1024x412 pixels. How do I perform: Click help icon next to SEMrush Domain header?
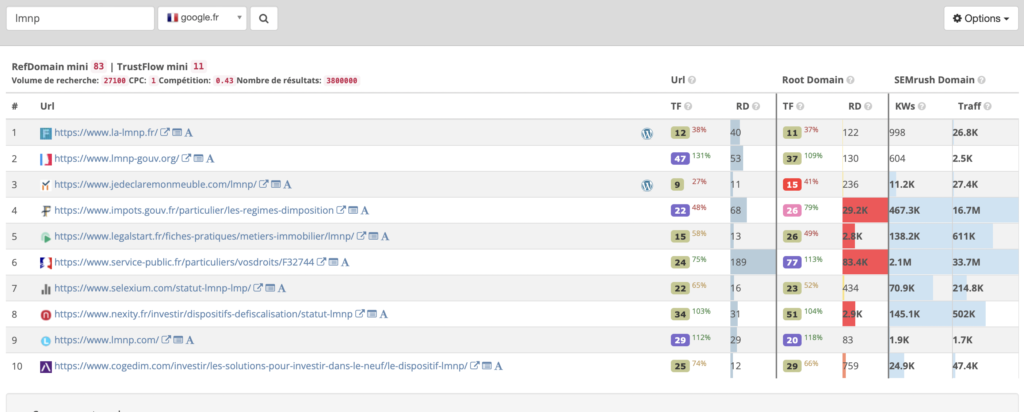(x=981, y=80)
